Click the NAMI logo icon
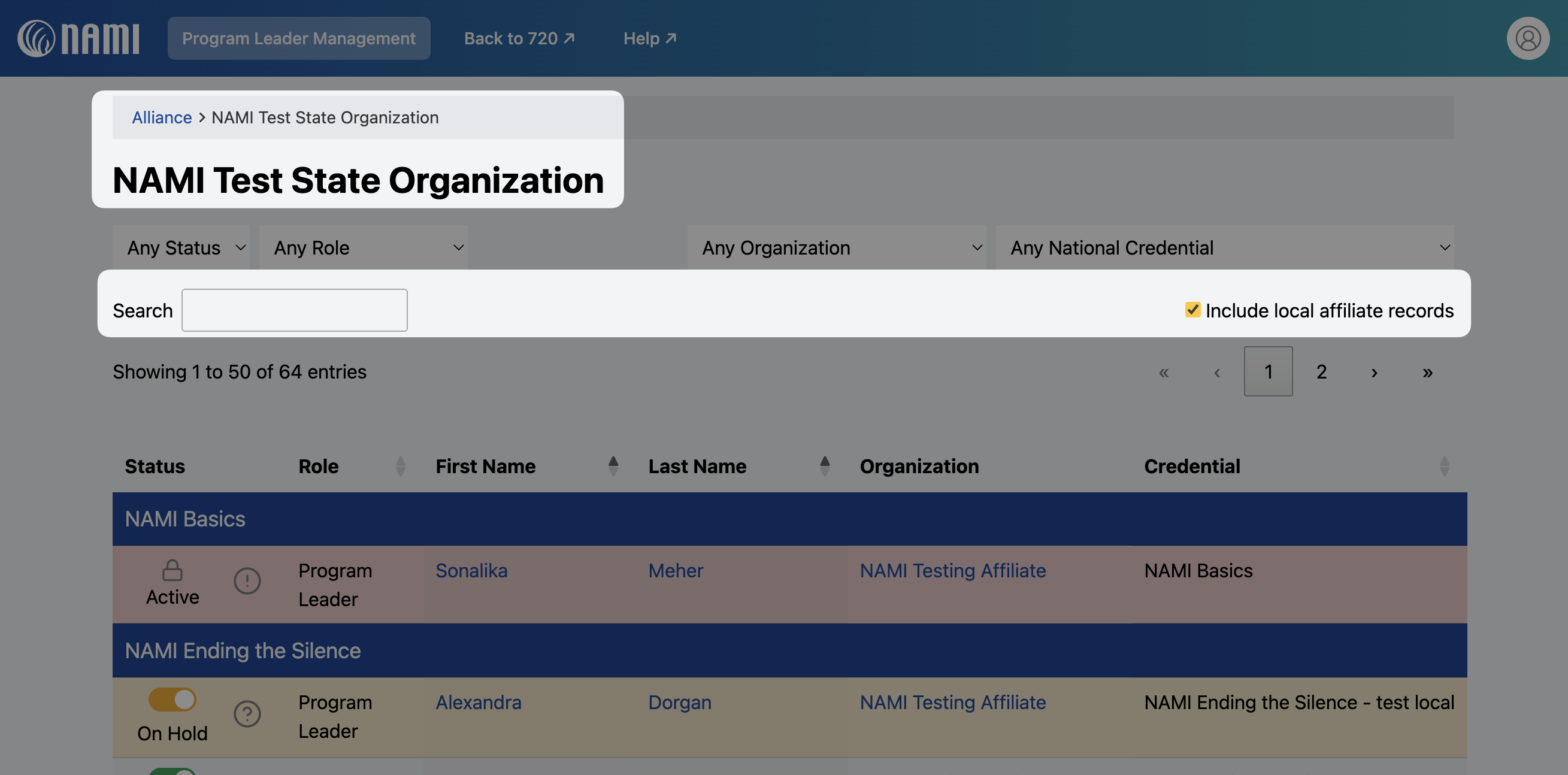 37,38
